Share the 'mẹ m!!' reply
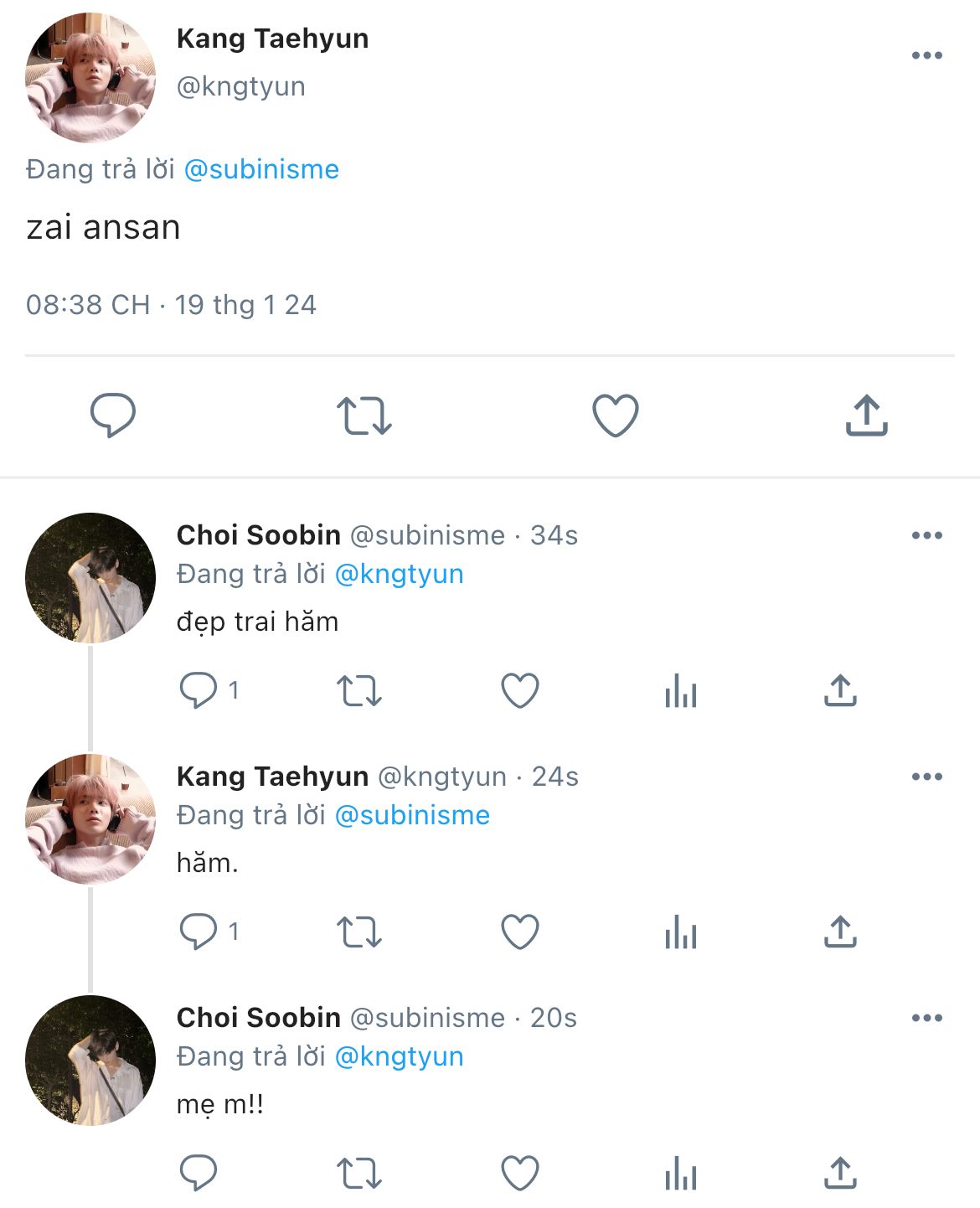This screenshot has height=1208, width=980. point(840,1173)
